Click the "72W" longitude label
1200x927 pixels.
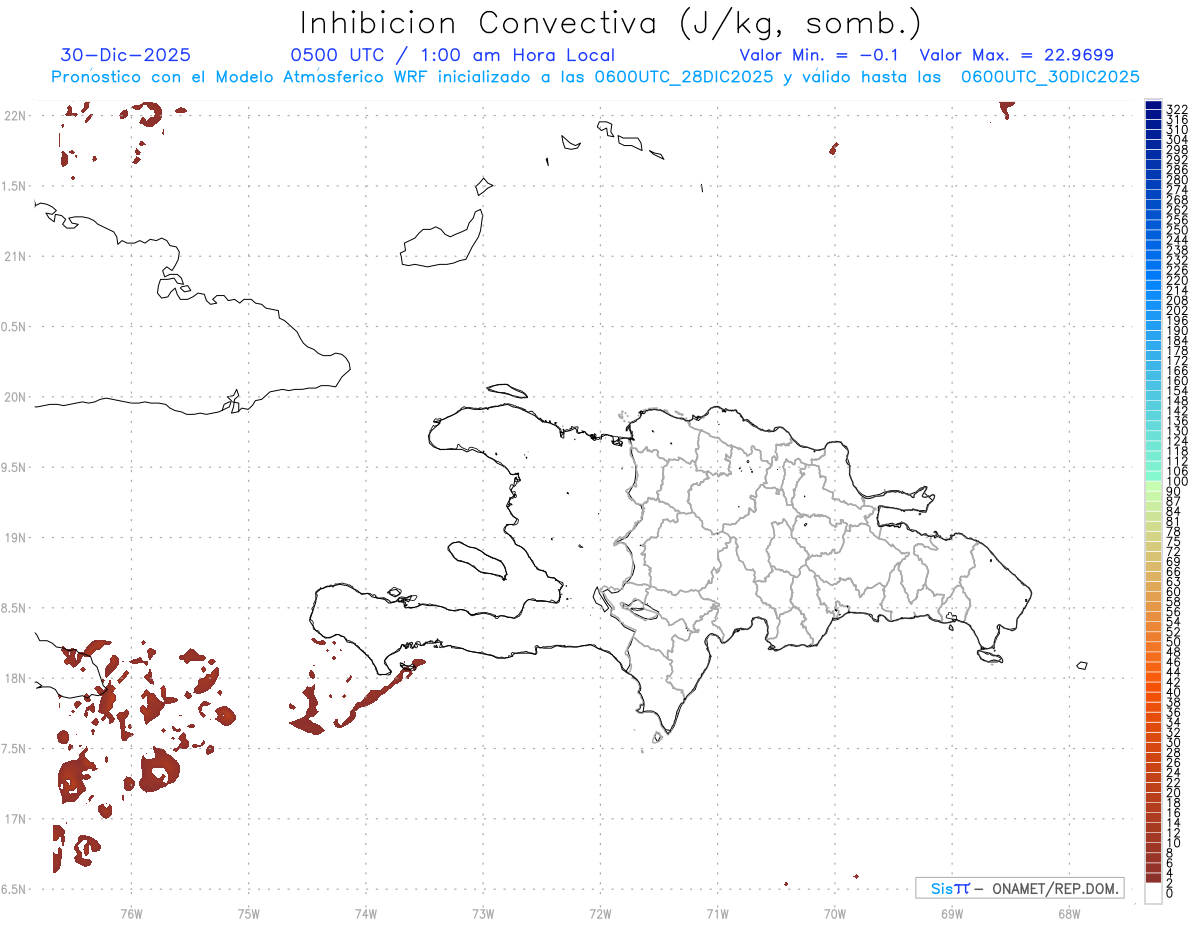click(600, 913)
